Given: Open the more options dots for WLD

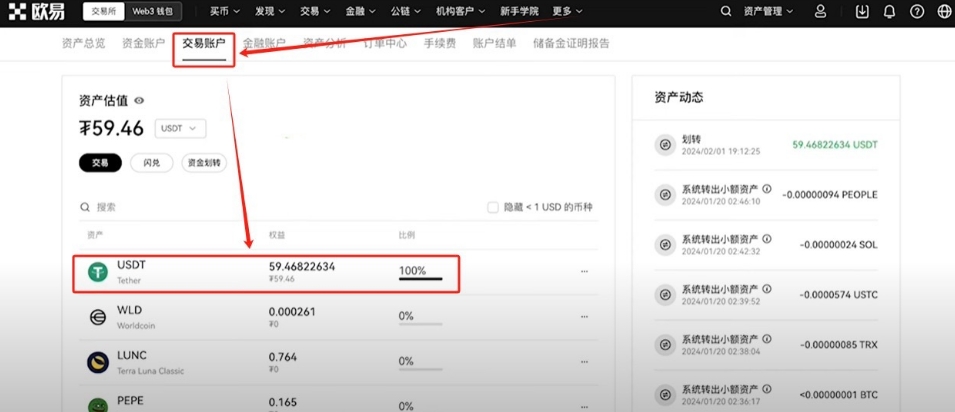Looking at the screenshot, I should click(x=585, y=317).
